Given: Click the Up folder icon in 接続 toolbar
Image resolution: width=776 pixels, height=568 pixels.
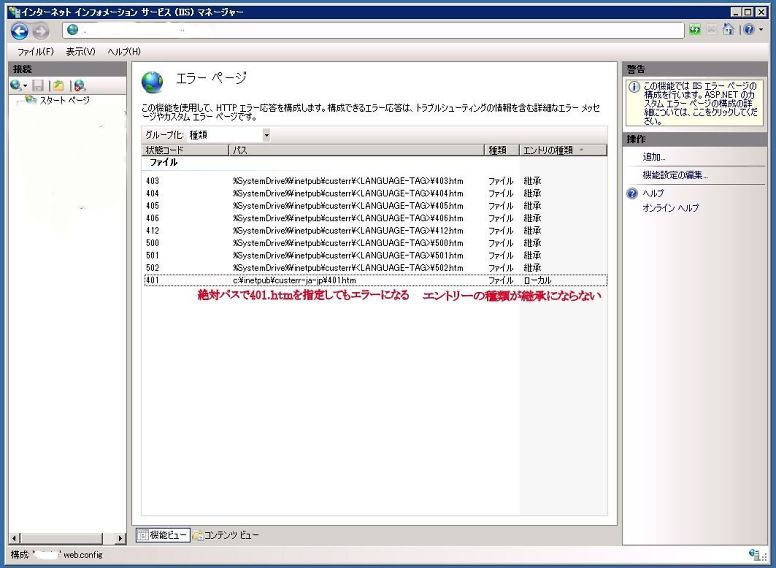Looking at the screenshot, I should (58, 86).
